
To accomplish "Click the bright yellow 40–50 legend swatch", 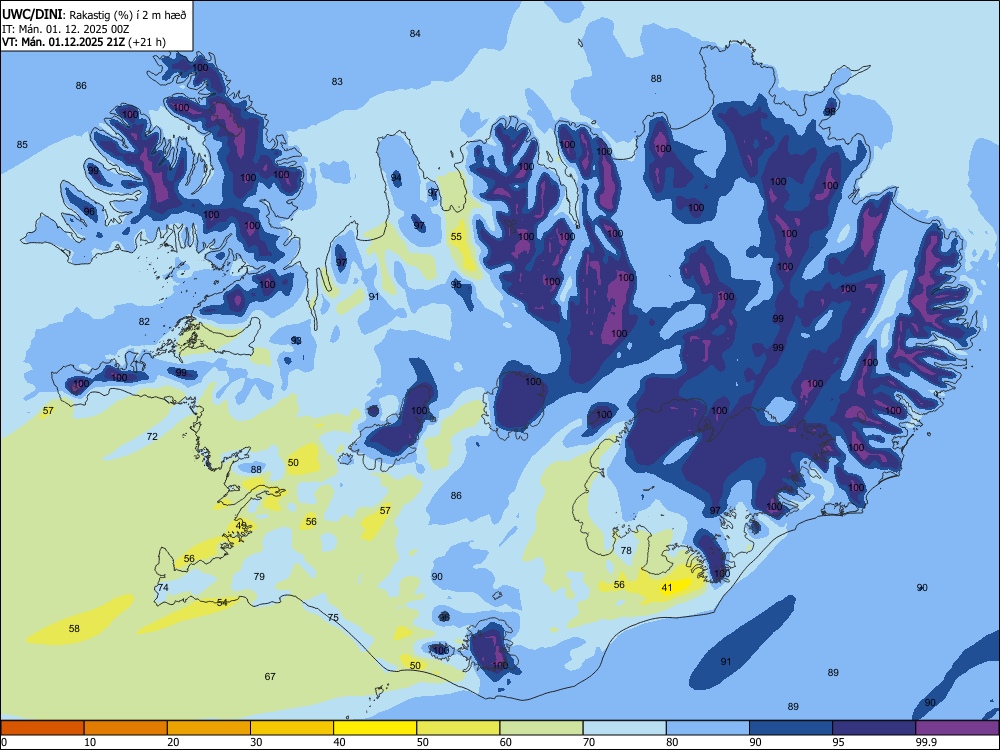I will click(375, 728).
